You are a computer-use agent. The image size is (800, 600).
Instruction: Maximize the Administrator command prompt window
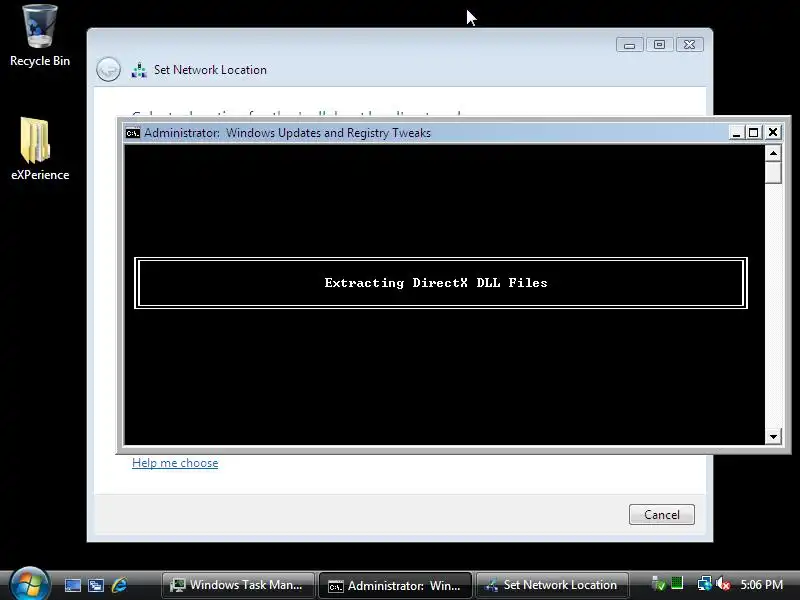pos(754,133)
